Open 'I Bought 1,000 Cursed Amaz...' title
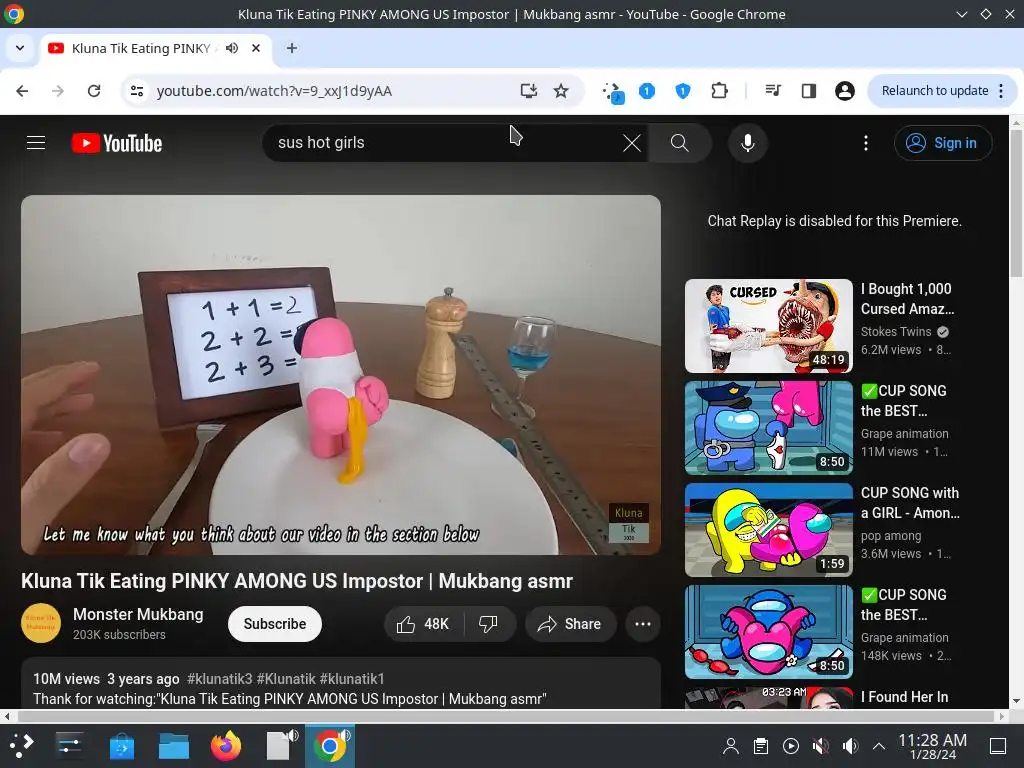1024x768 pixels. click(x=907, y=298)
